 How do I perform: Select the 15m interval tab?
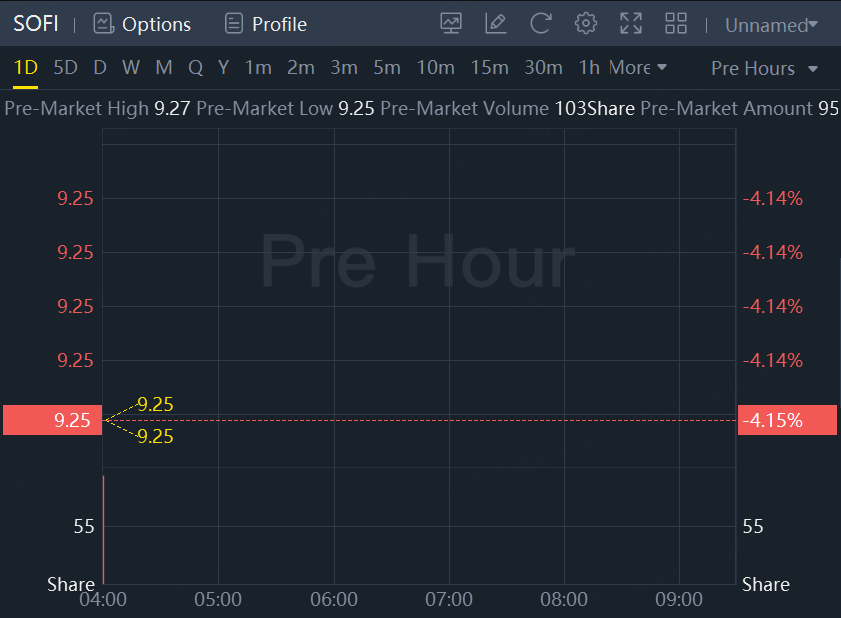click(489, 68)
